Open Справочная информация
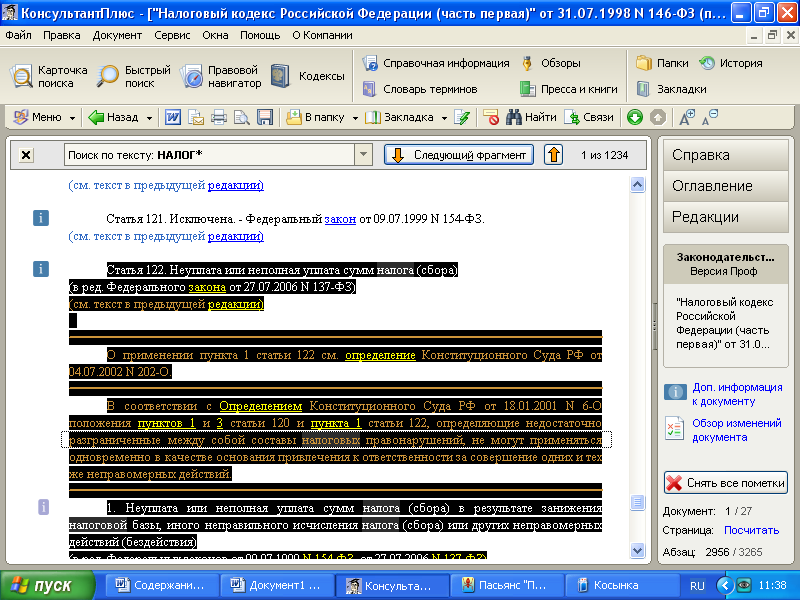 coord(436,63)
